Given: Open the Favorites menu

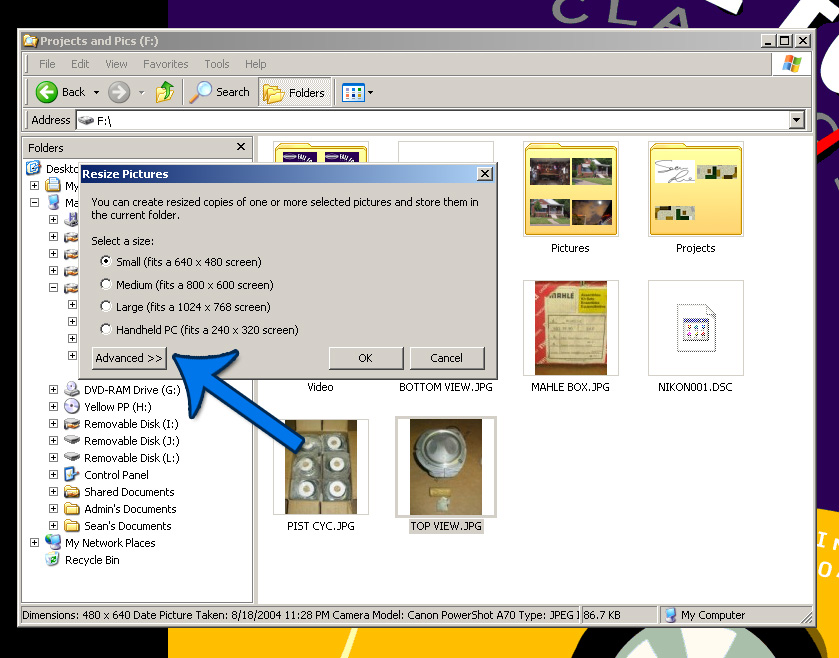Looking at the screenshot, I should click(166, 64).
